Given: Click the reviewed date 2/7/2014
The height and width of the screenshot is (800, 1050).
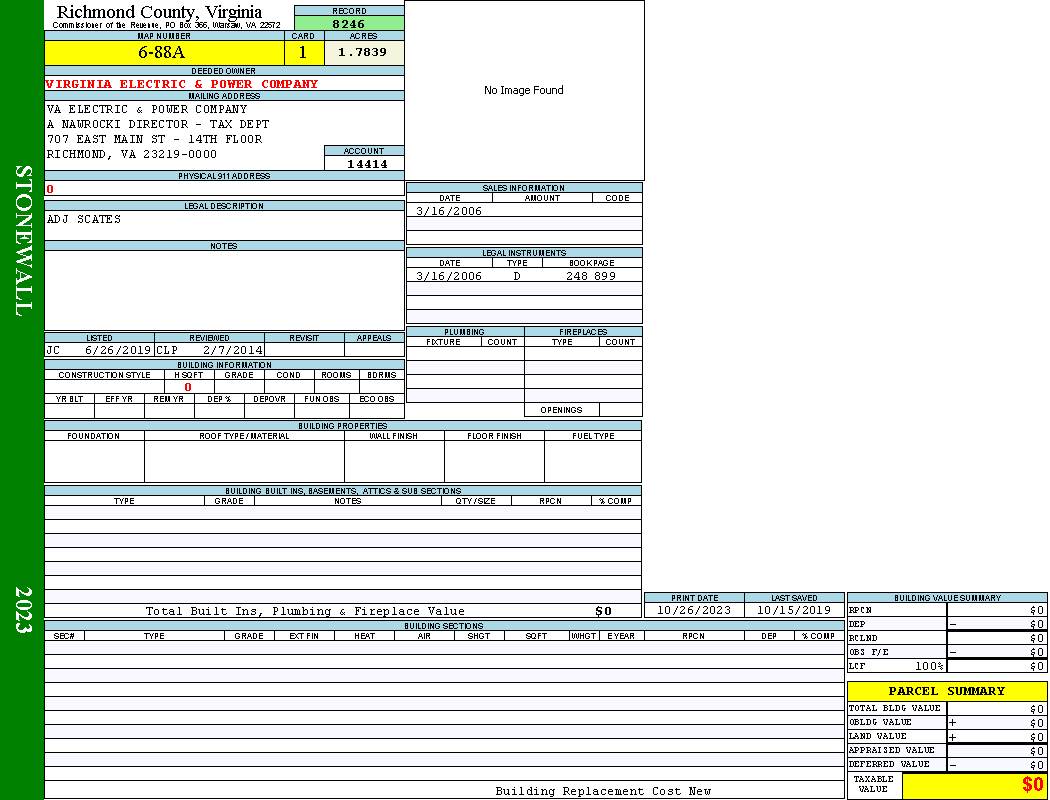Looking at the screenshot, I should 232,351.
